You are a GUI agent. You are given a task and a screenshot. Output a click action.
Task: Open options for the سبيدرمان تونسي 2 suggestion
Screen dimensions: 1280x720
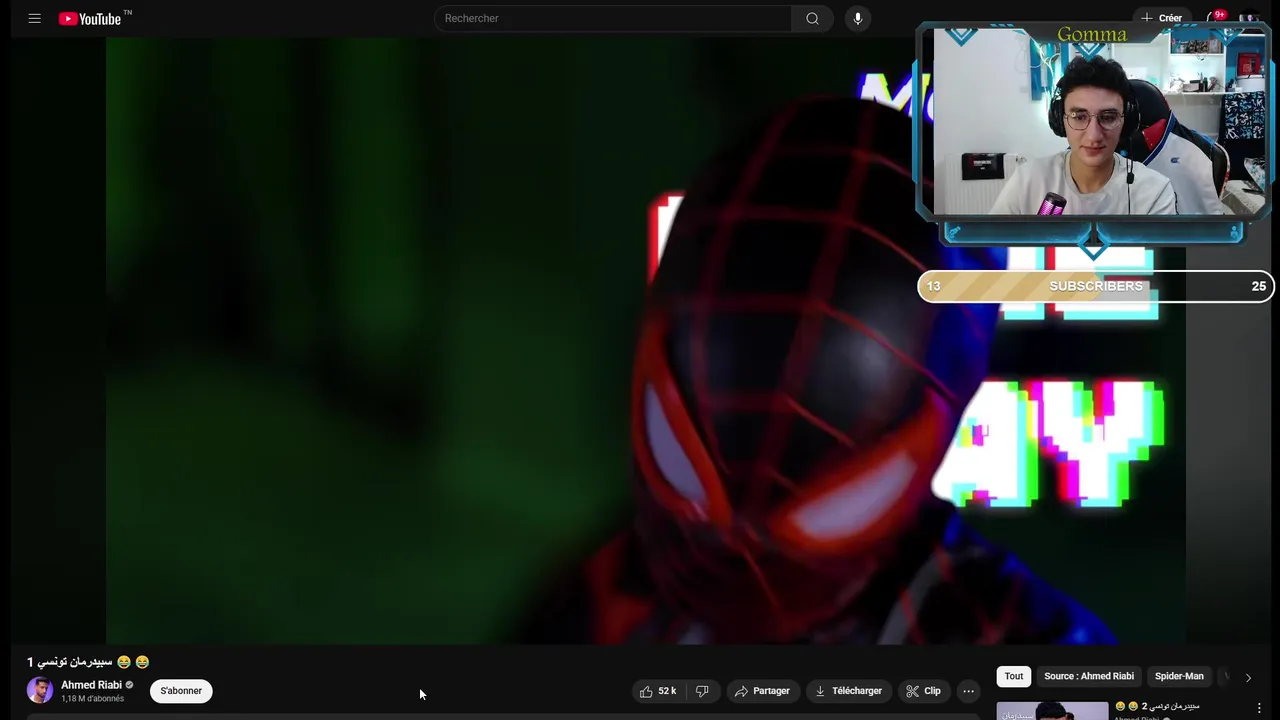[x=1259, y=708]
